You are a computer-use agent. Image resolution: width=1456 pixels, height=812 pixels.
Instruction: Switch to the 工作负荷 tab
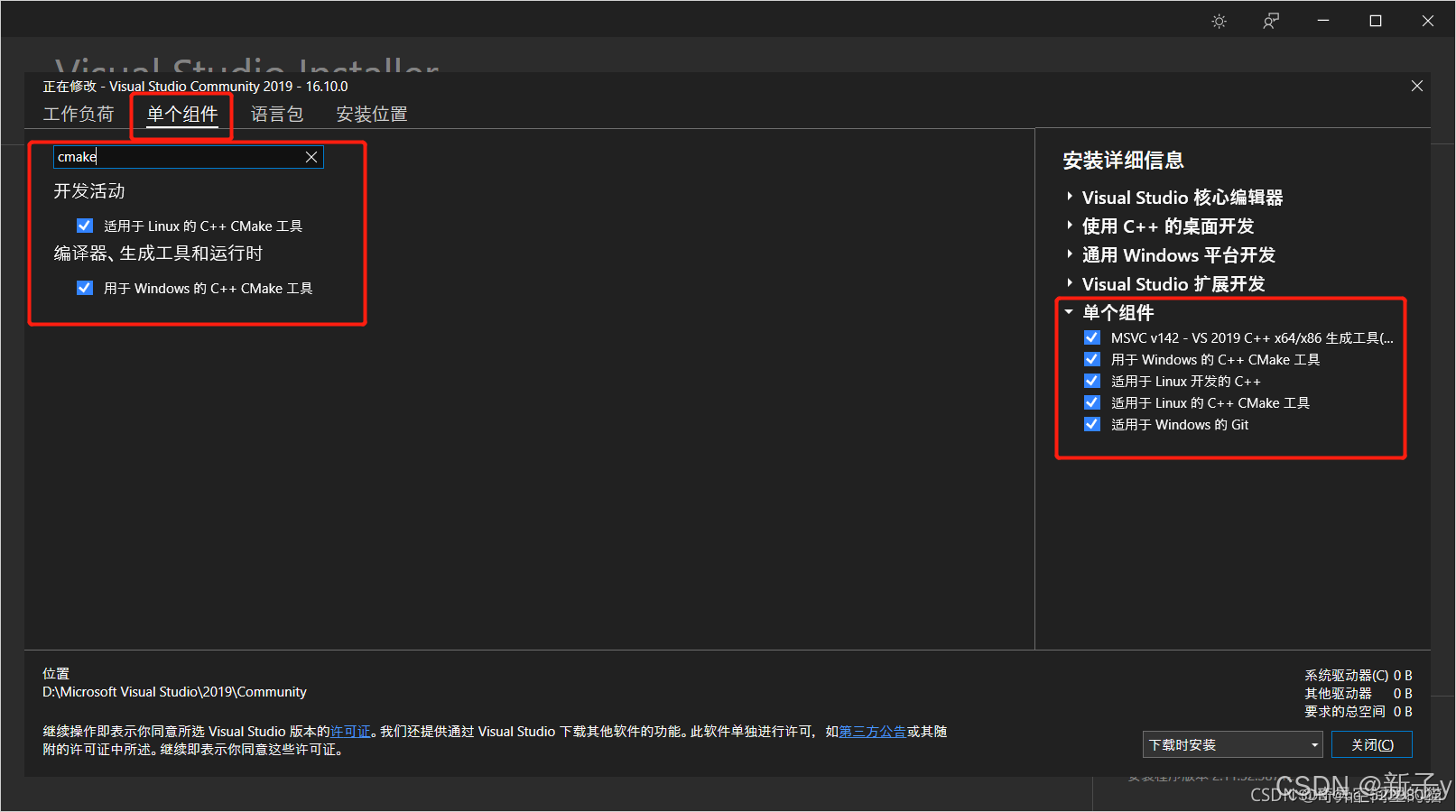coord(79,114)
